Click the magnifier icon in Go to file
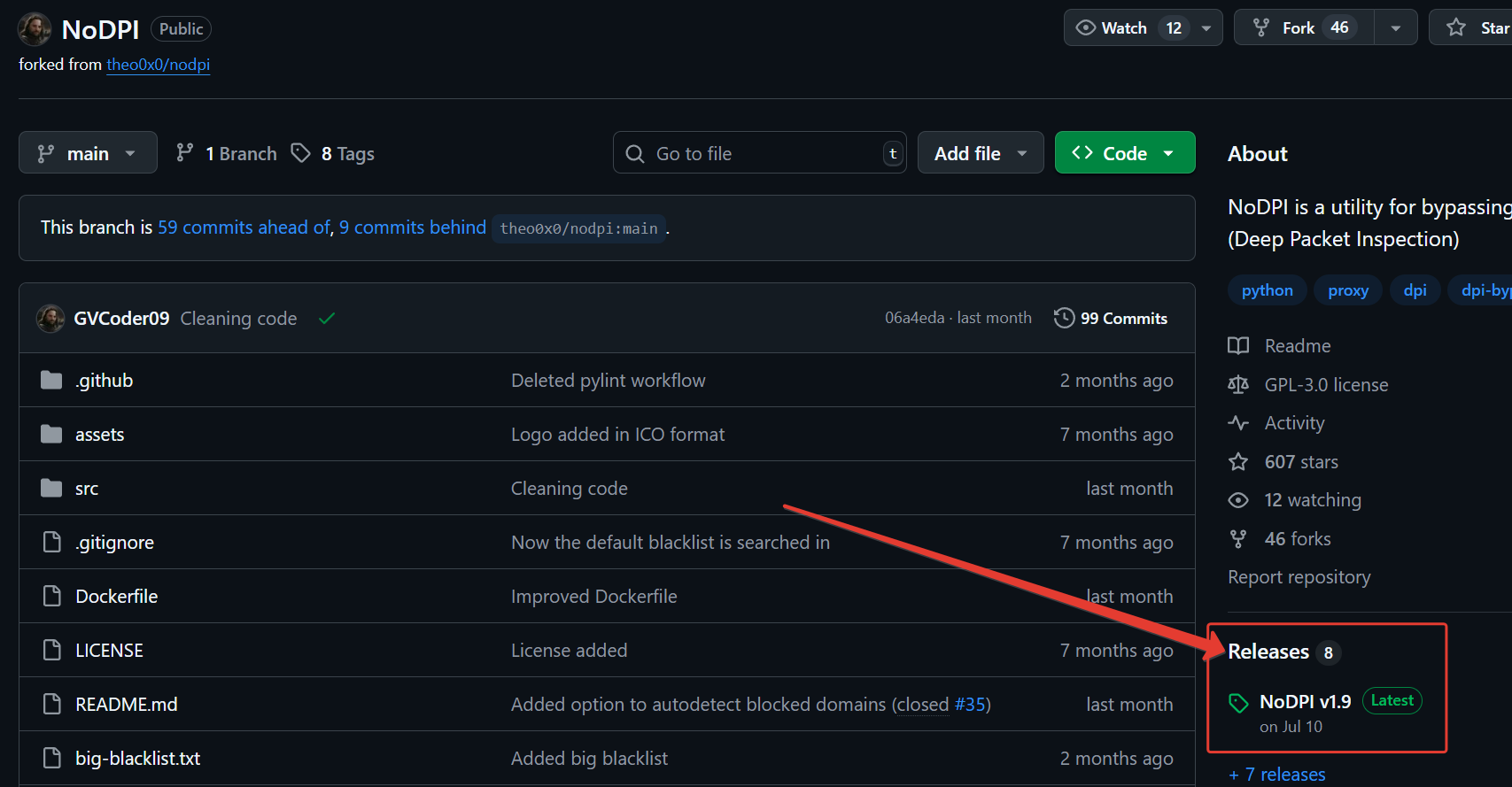 point(635,154)
